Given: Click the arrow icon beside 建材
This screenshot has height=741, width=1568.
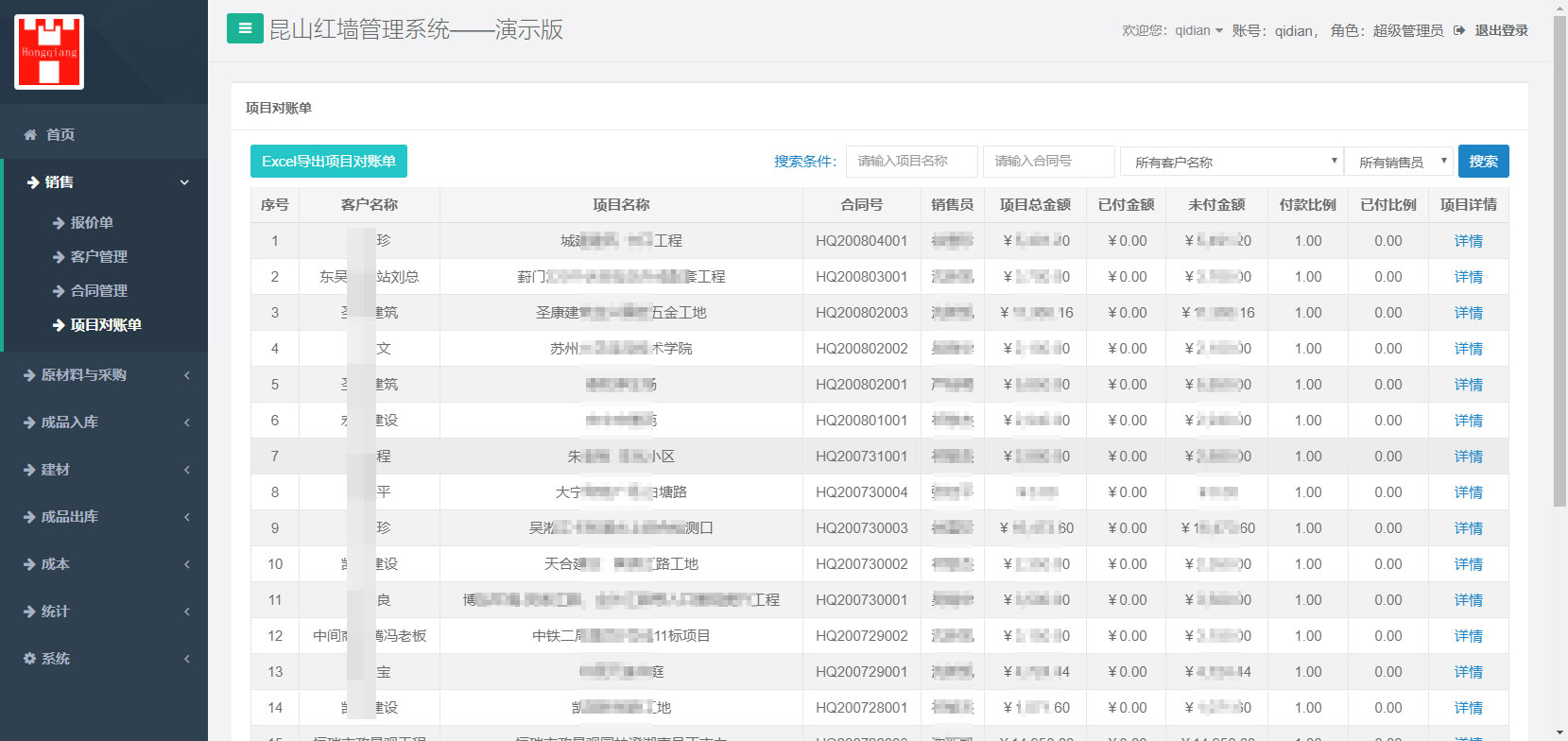Looking at the screenshot, I should pyautogui.click(x=29, y=470).
